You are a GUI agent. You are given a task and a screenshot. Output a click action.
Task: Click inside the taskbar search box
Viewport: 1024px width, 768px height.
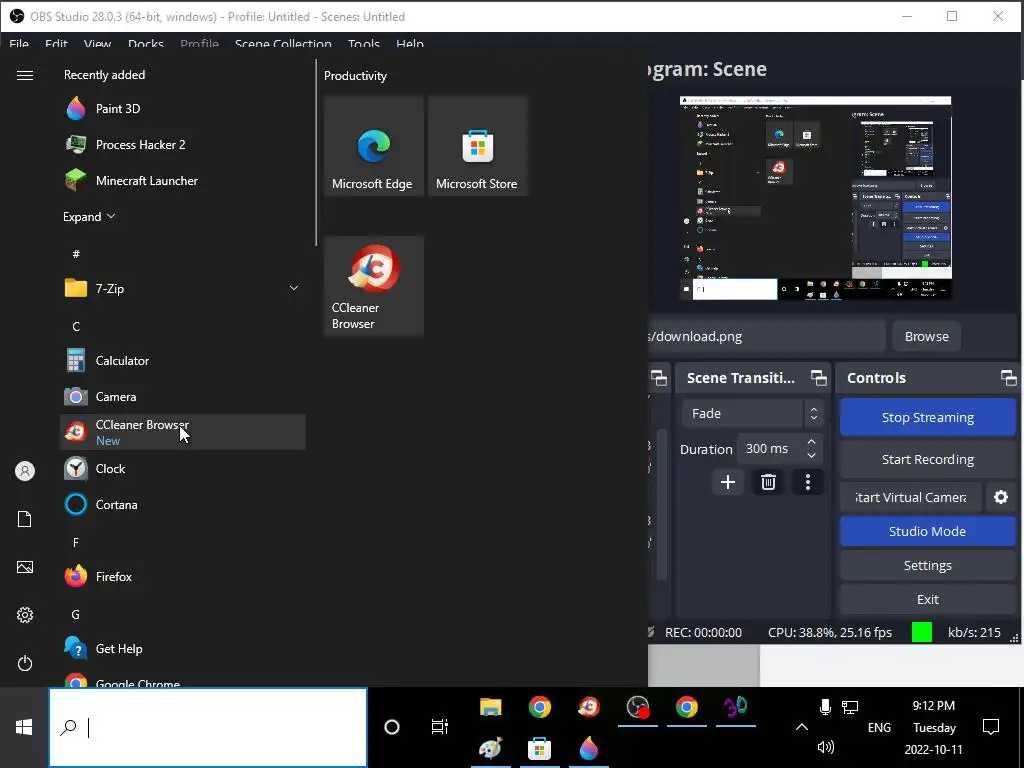208,727
